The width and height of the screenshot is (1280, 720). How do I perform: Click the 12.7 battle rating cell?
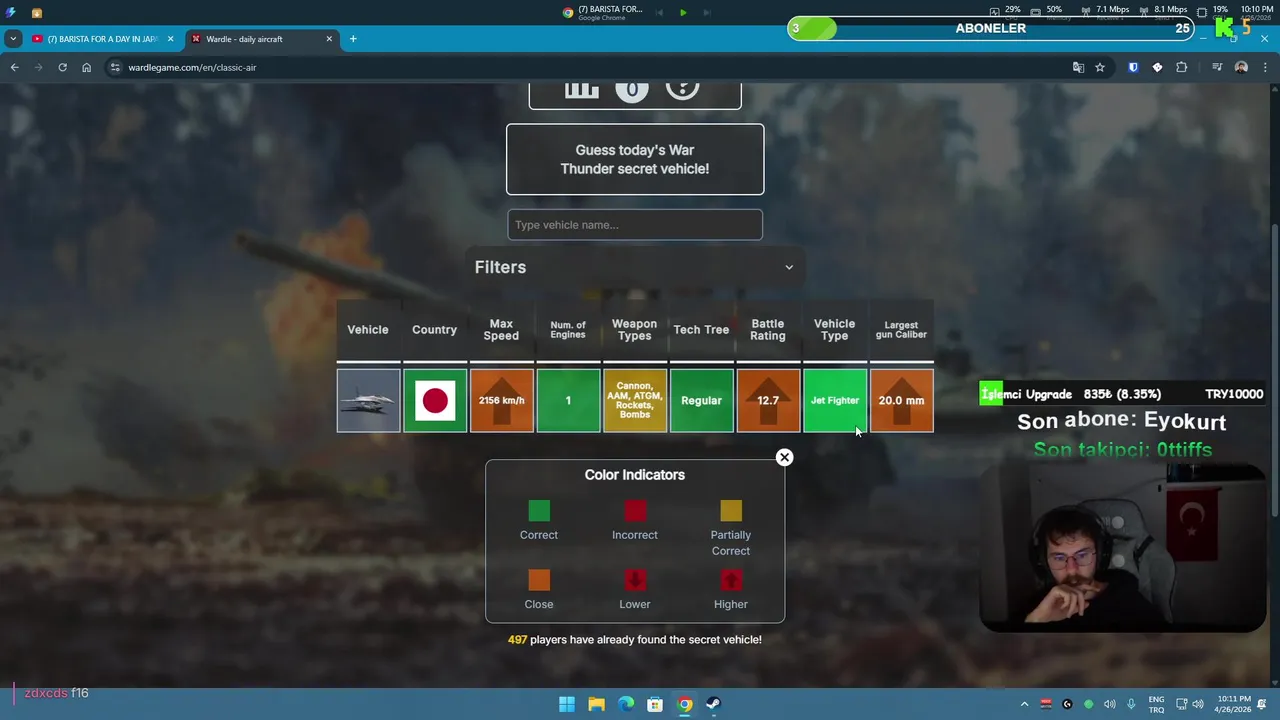[x=768, y=400]
